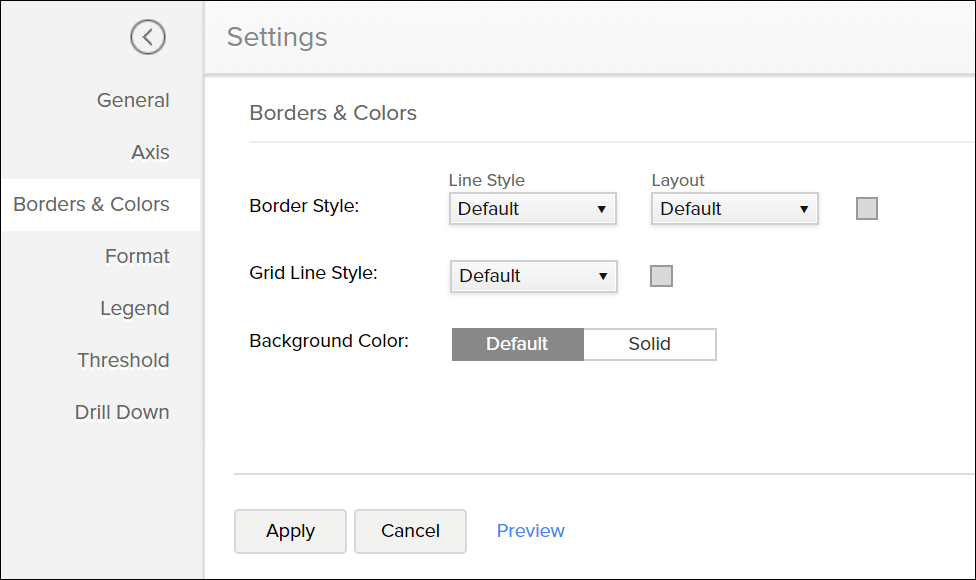976x580 pixels.
Task: Click the Settings header title
Action: tap(277, 37)
